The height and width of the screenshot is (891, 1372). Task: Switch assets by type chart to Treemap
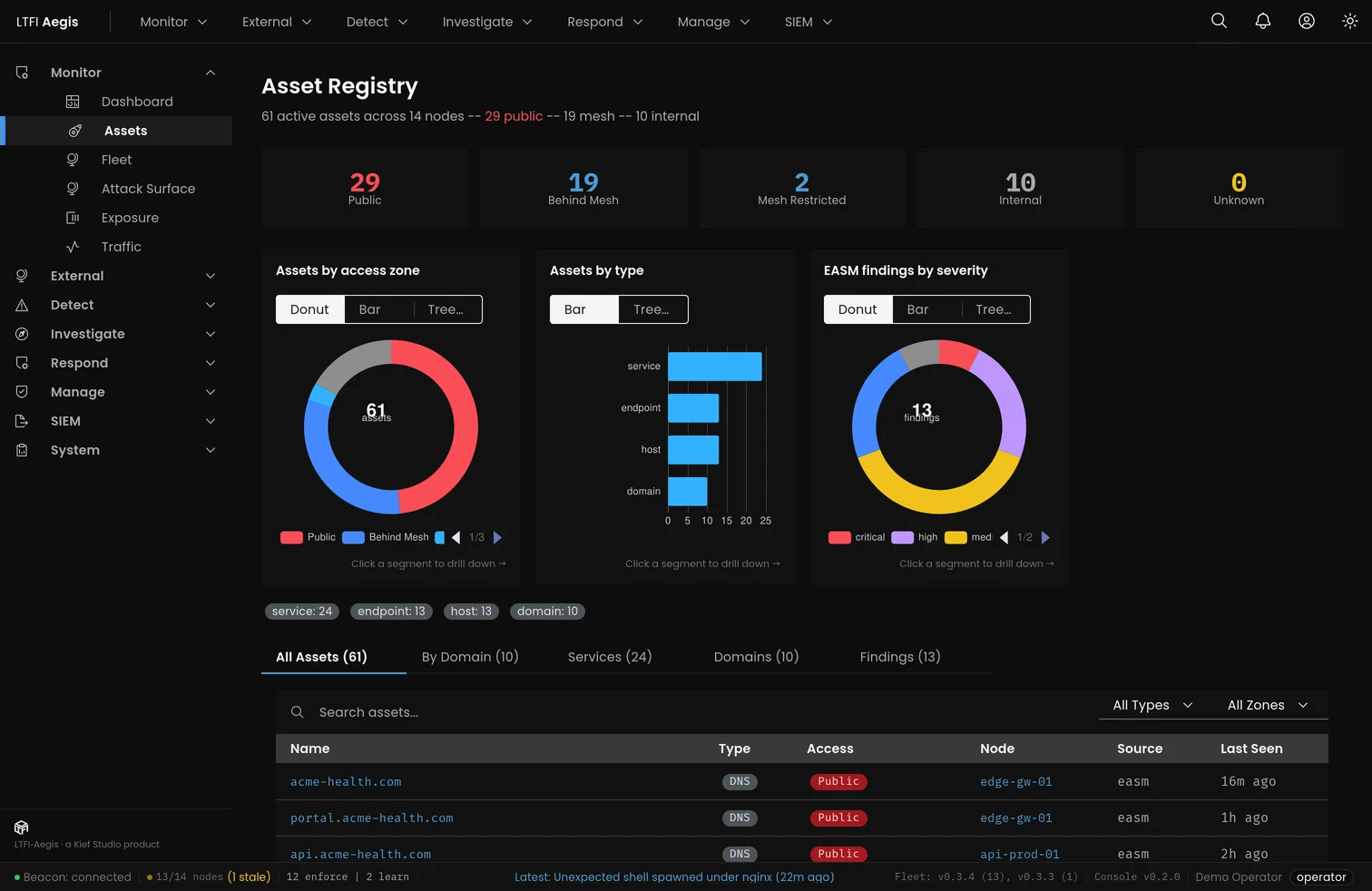652,309
